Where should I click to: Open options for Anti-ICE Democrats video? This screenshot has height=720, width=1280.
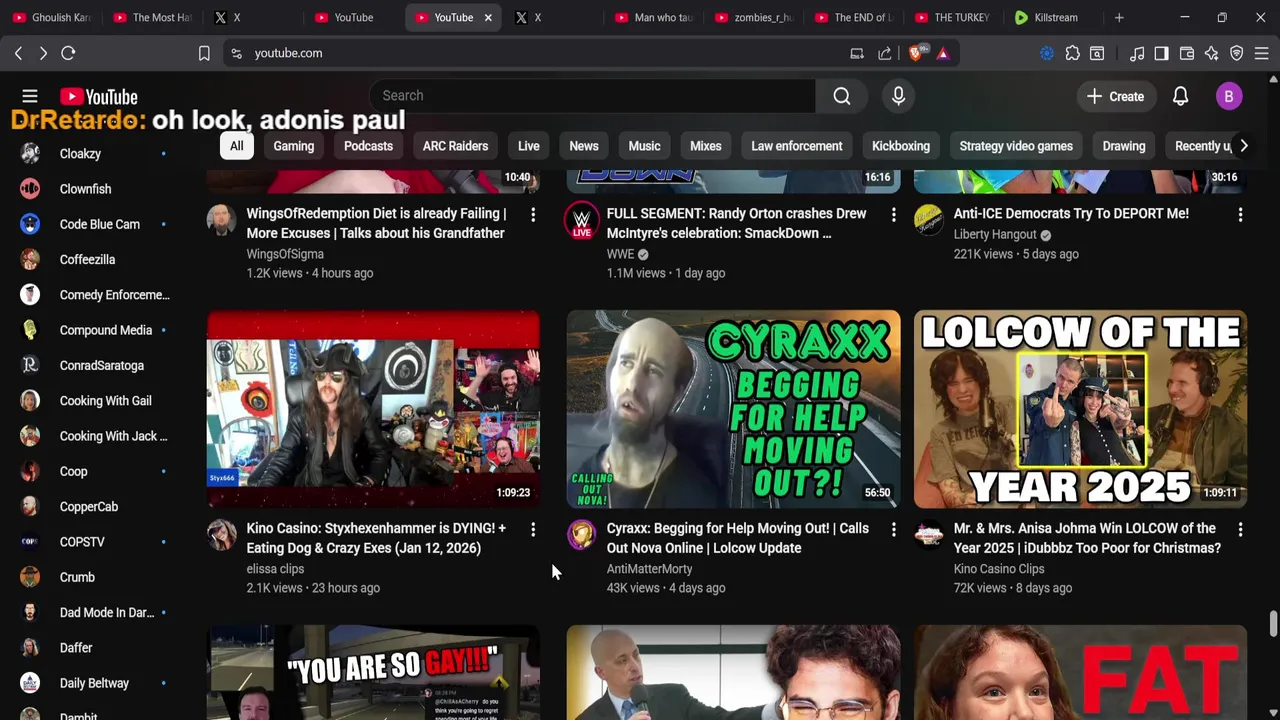coord(1240,214)
